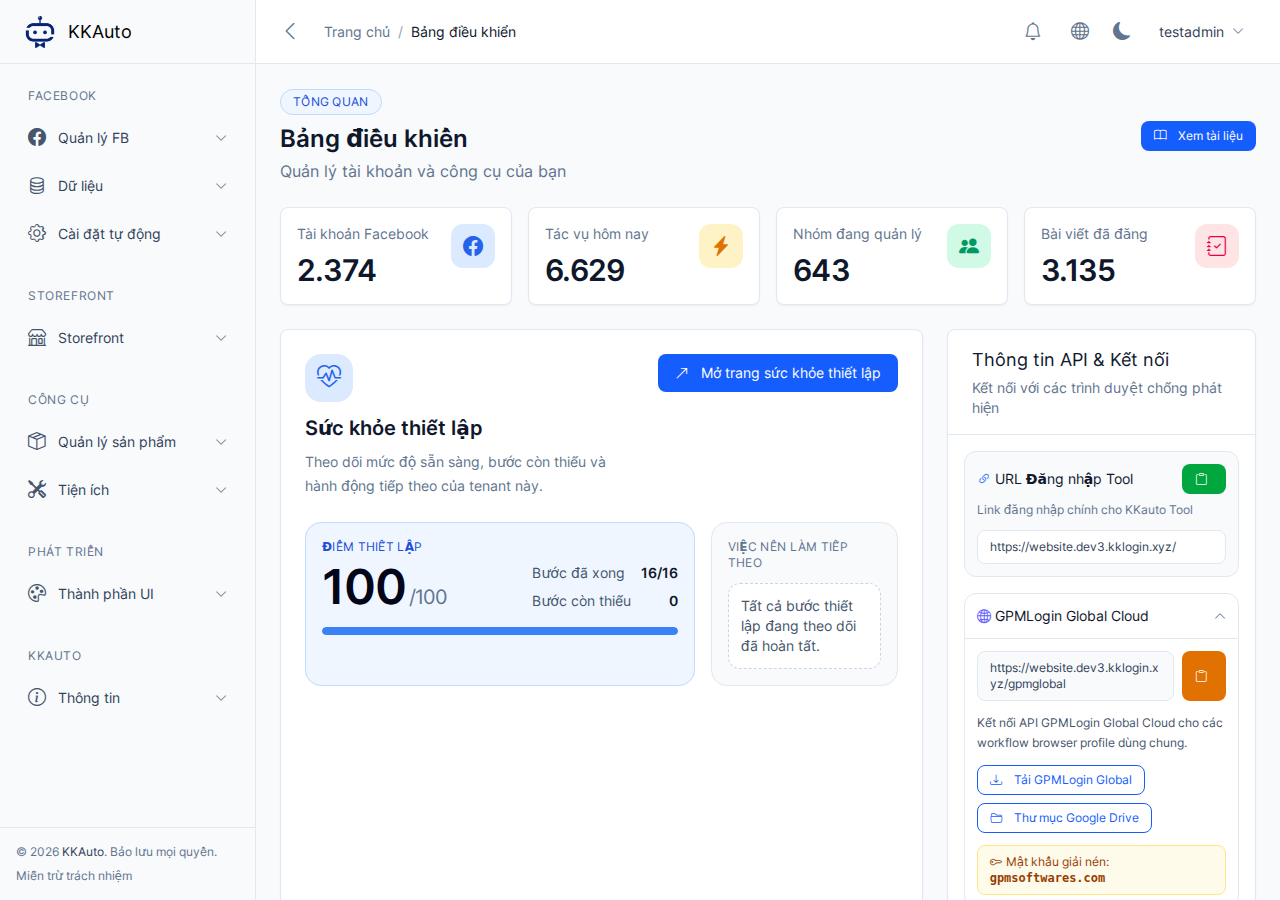
Task: Click the https://website.dev3.kklogin.xyz/ URL field
Action: coord(1101,547)
